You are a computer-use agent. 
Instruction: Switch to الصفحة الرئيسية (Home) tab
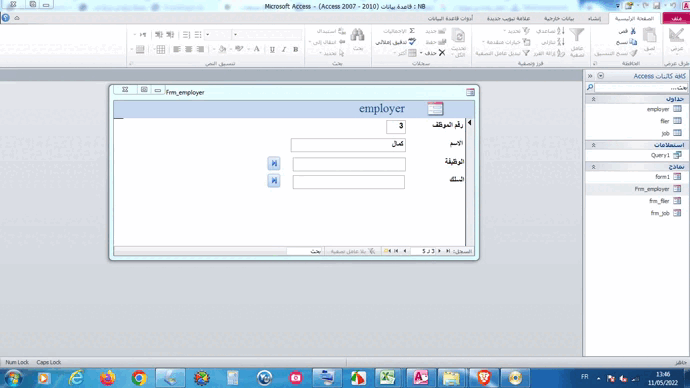coord(634,18)
